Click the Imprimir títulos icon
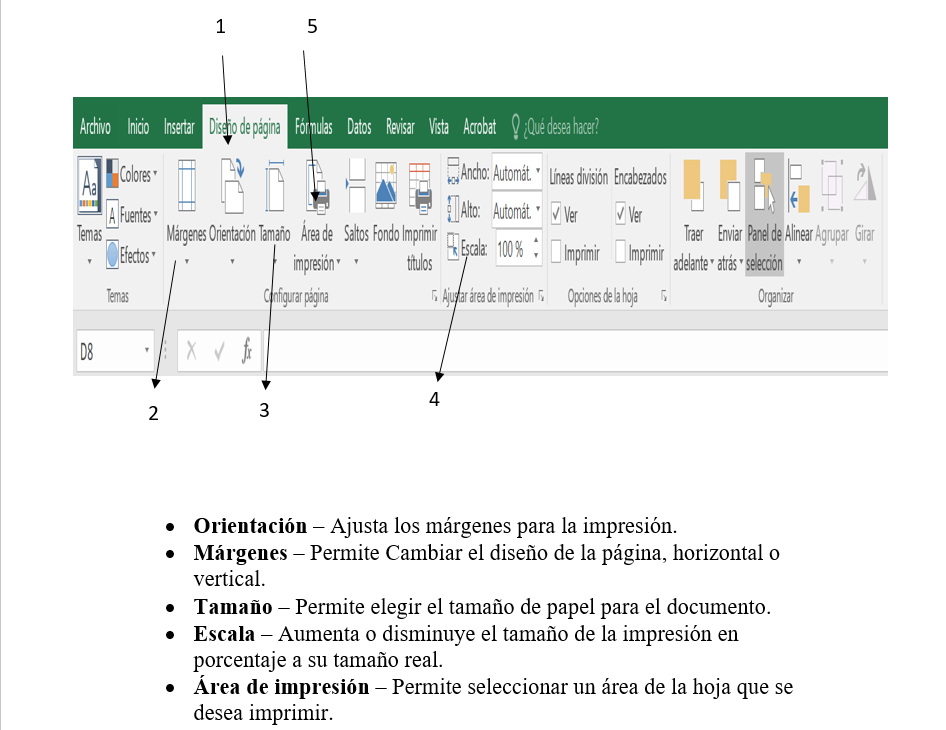The image size is (946, 730). click(420, 188)
